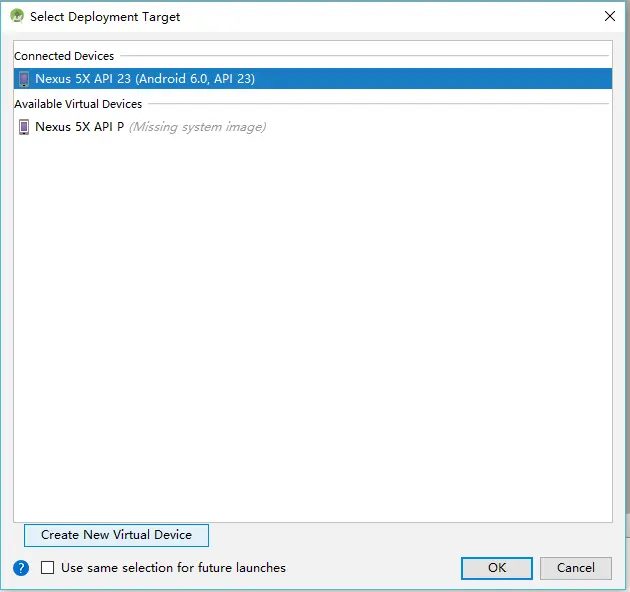
Task: Select Nexus 5X API 23 (Android 6.0, API 23)
Action: (x=313, y=79)
